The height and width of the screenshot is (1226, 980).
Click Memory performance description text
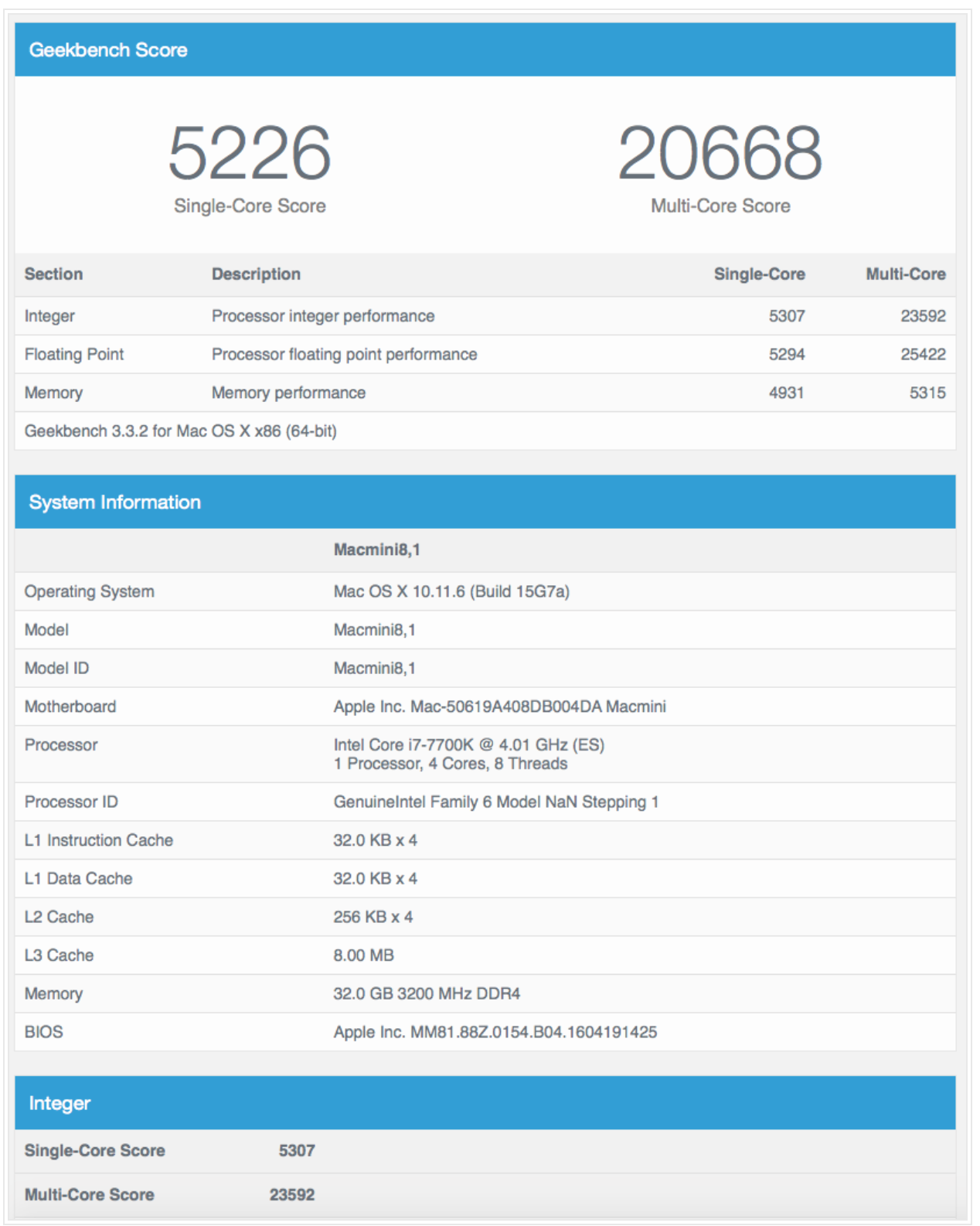click(x=288, y=393)
